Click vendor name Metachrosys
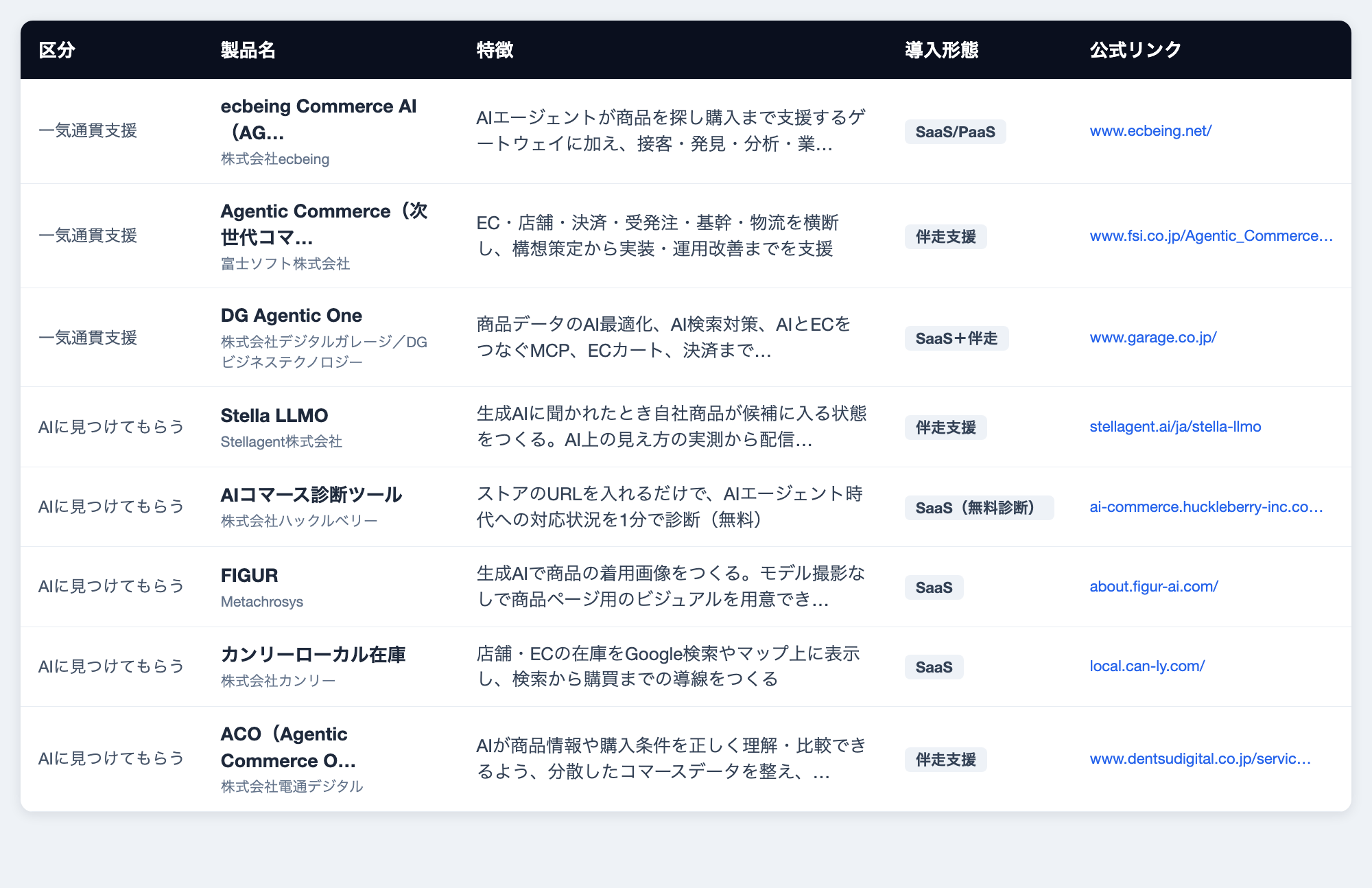Viewport: 1372px width, 888px height. [261, 602]
